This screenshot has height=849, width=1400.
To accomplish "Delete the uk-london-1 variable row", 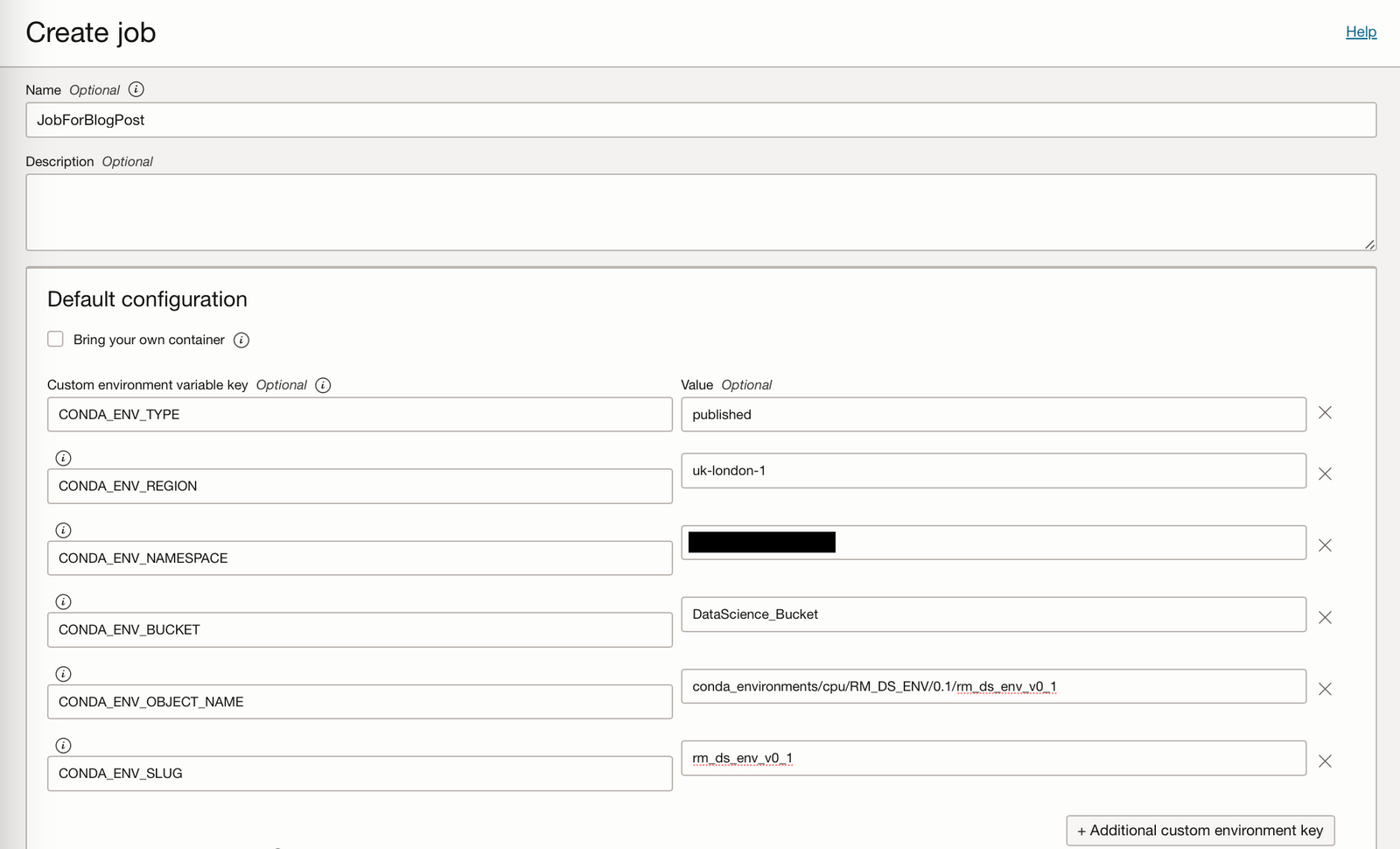I will click(1325, 474).
